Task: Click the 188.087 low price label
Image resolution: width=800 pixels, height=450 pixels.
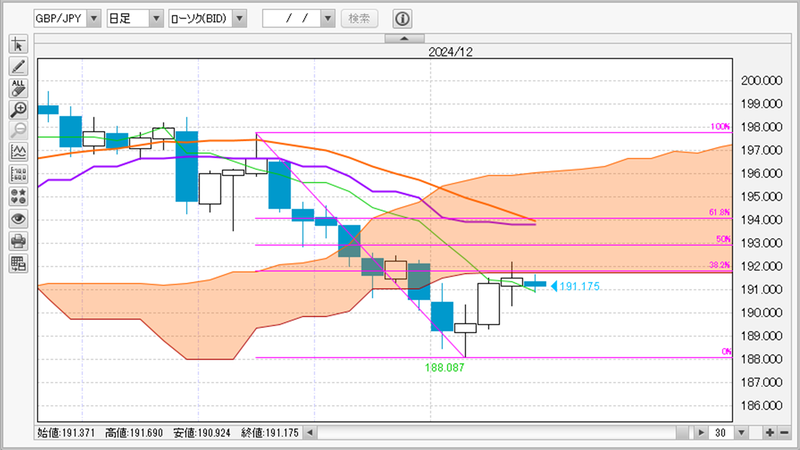Action: (444, 367)
